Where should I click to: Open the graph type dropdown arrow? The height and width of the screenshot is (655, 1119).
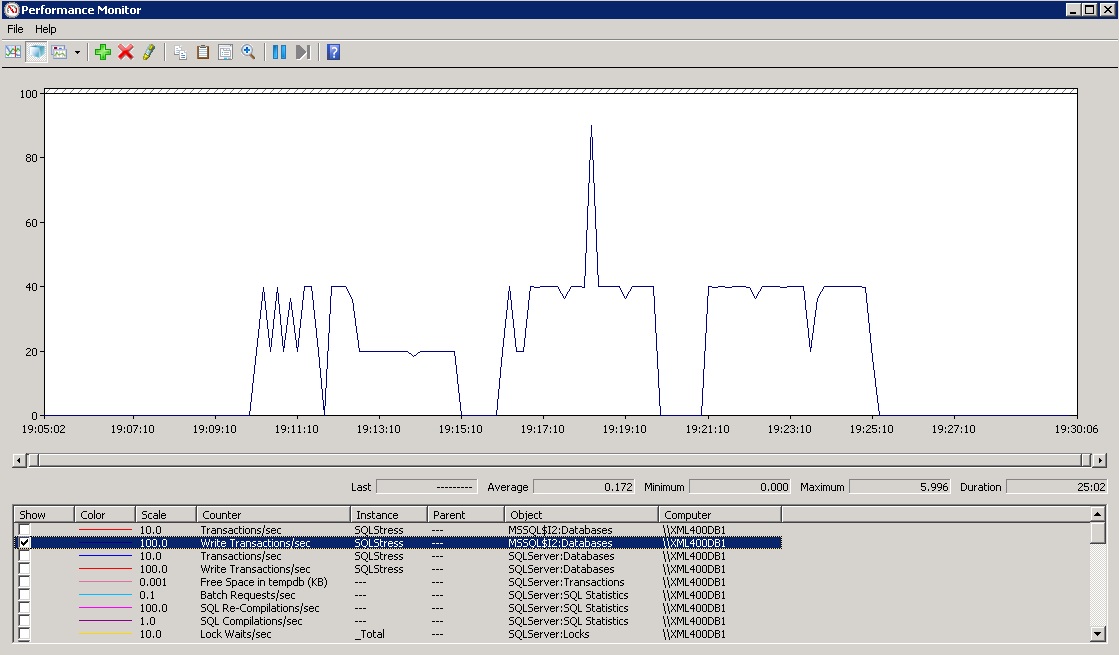click(x=77, y=52)
